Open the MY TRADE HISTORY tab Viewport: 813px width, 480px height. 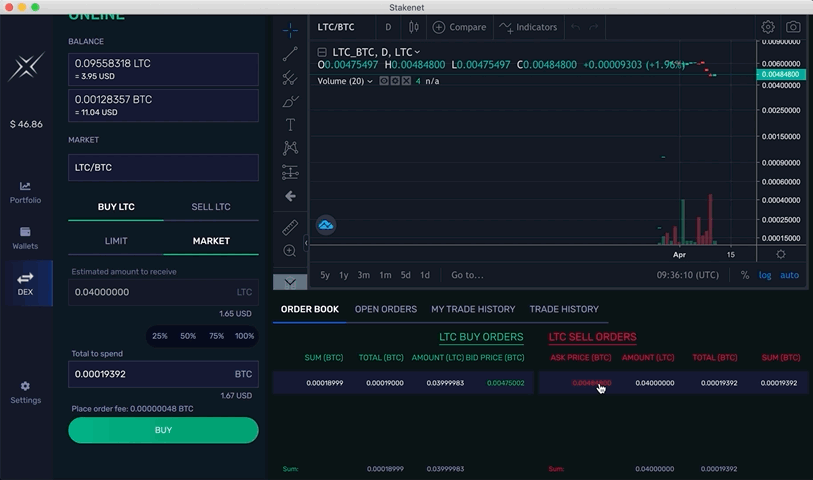[473, 309]
